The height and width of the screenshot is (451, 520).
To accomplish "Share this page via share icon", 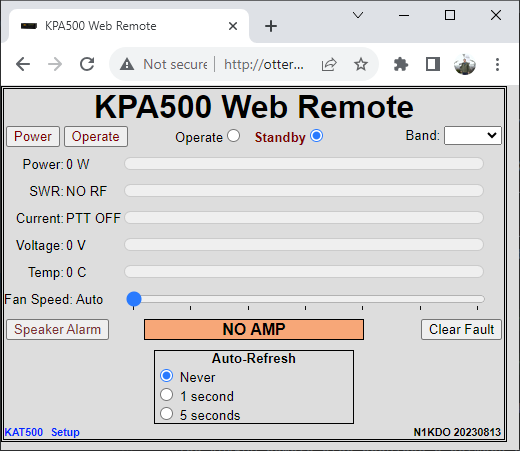I will (329, 64).
